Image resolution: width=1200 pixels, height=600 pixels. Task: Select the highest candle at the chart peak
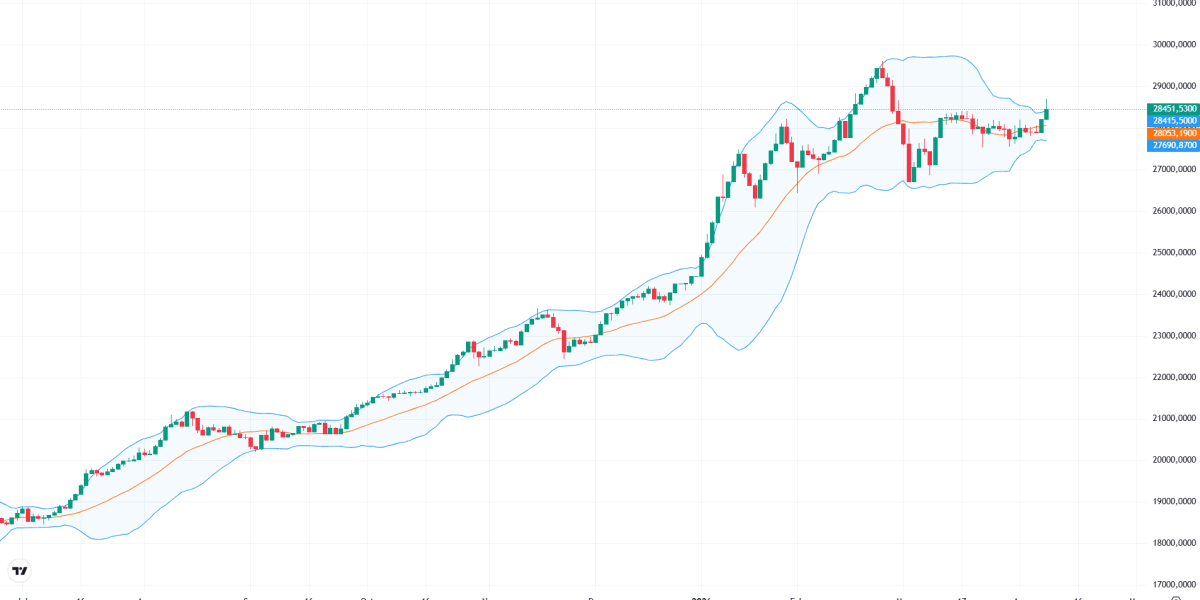click(879, 72)
